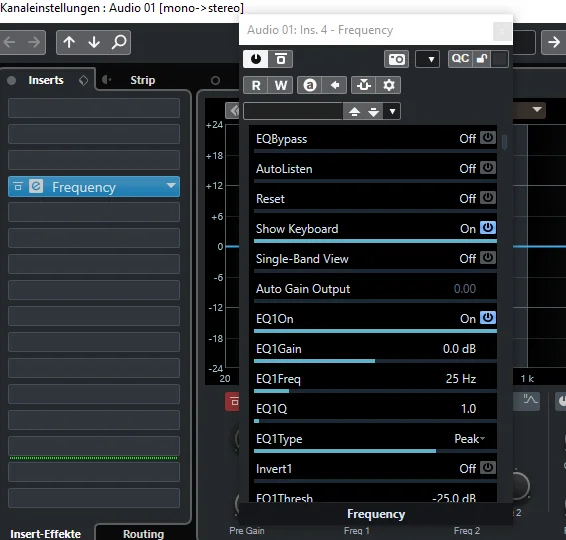Screen dimensions: 566x540
Task: Click the camera snapshot icon
Action: pos(396,59)
